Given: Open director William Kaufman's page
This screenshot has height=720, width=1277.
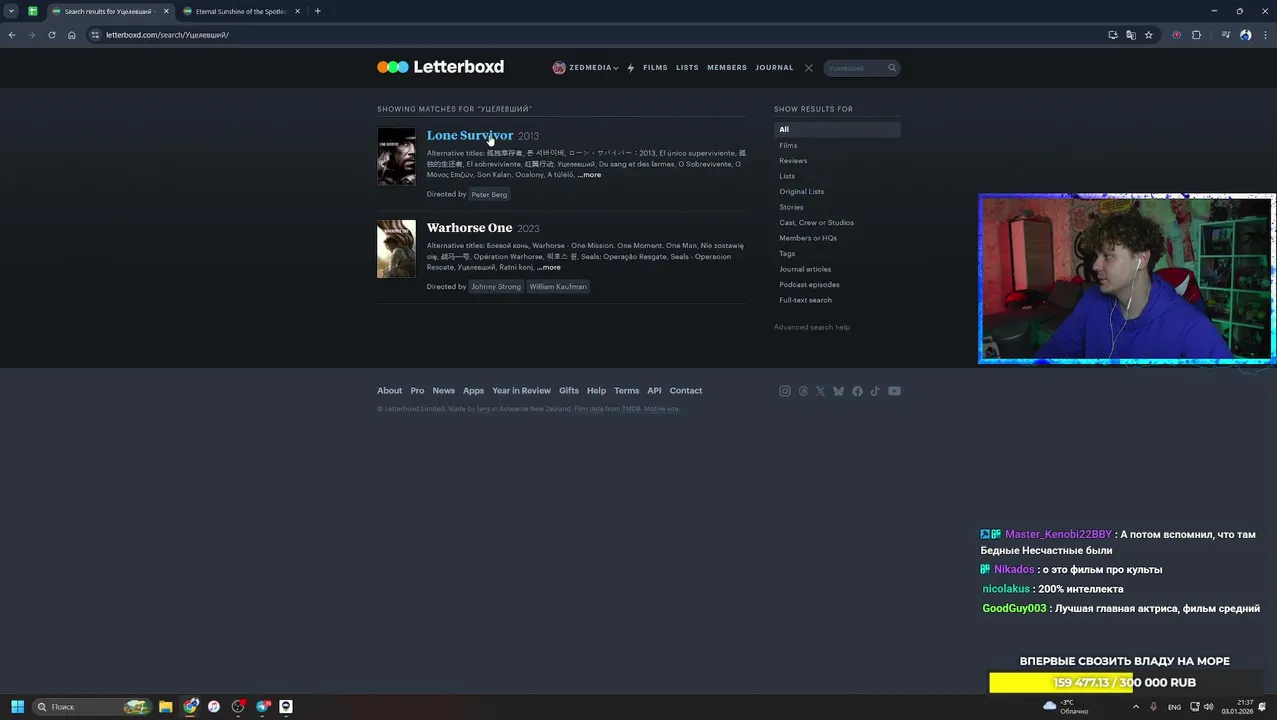Looking at the screenshot, I should [x=558, y=286].
